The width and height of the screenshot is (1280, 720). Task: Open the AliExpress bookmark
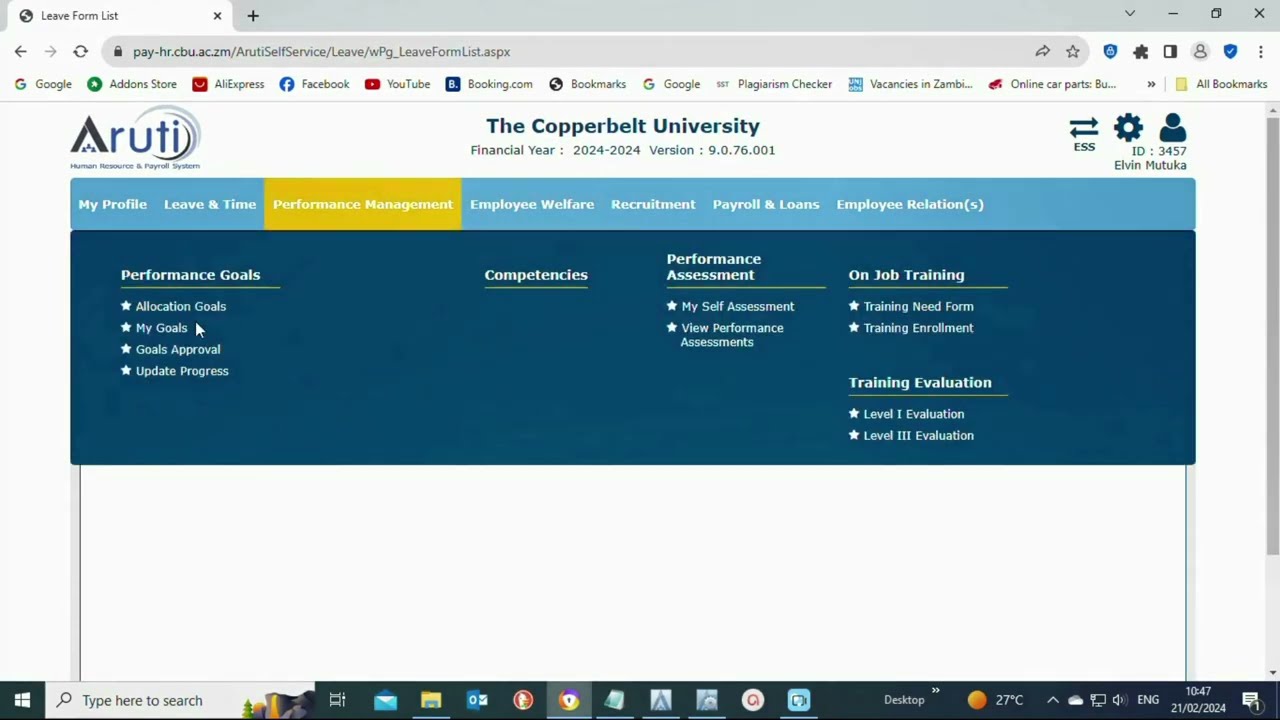point(228,84)
